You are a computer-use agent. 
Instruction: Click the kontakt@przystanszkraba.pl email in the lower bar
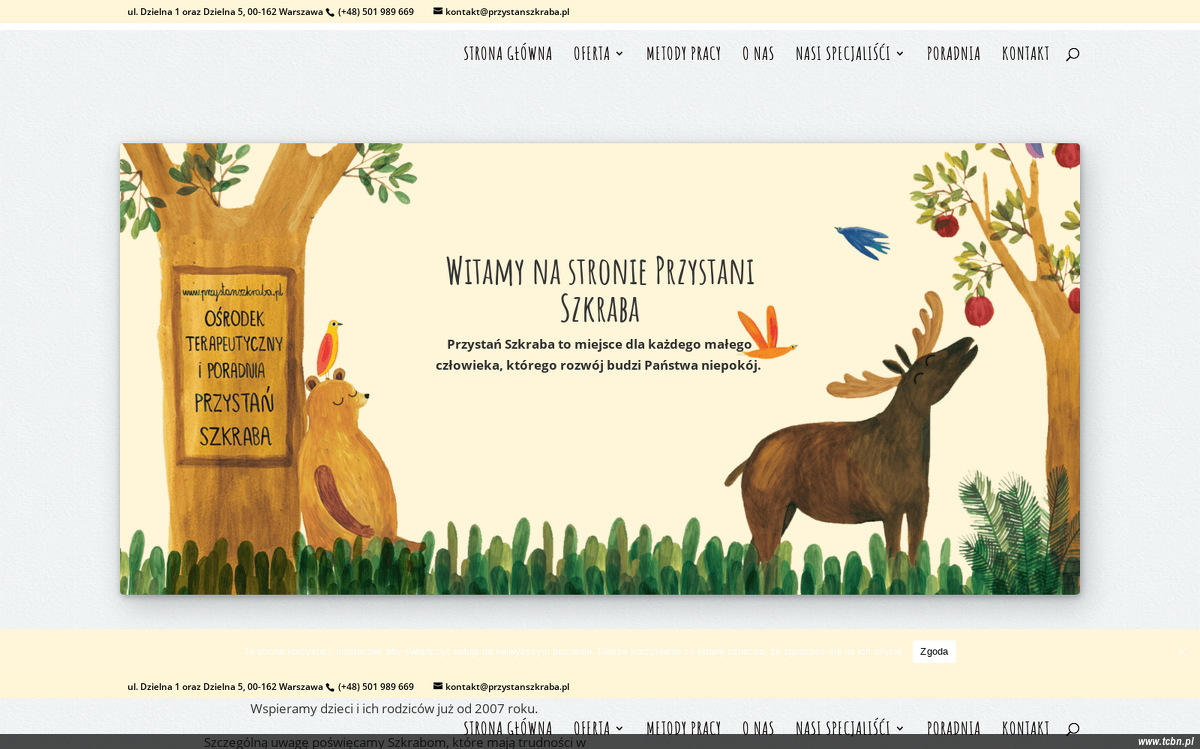(x=507, y=687)
